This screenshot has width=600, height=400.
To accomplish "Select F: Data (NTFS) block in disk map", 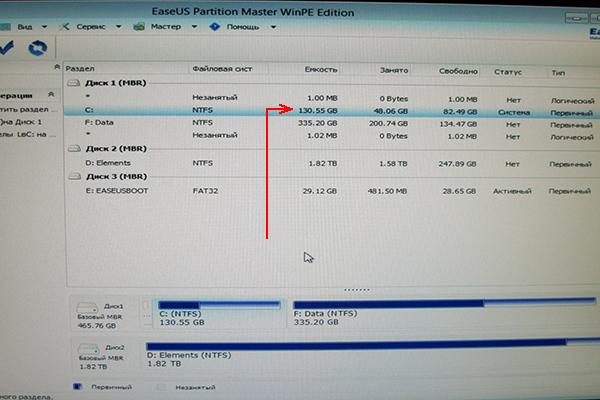I will 444,314.
